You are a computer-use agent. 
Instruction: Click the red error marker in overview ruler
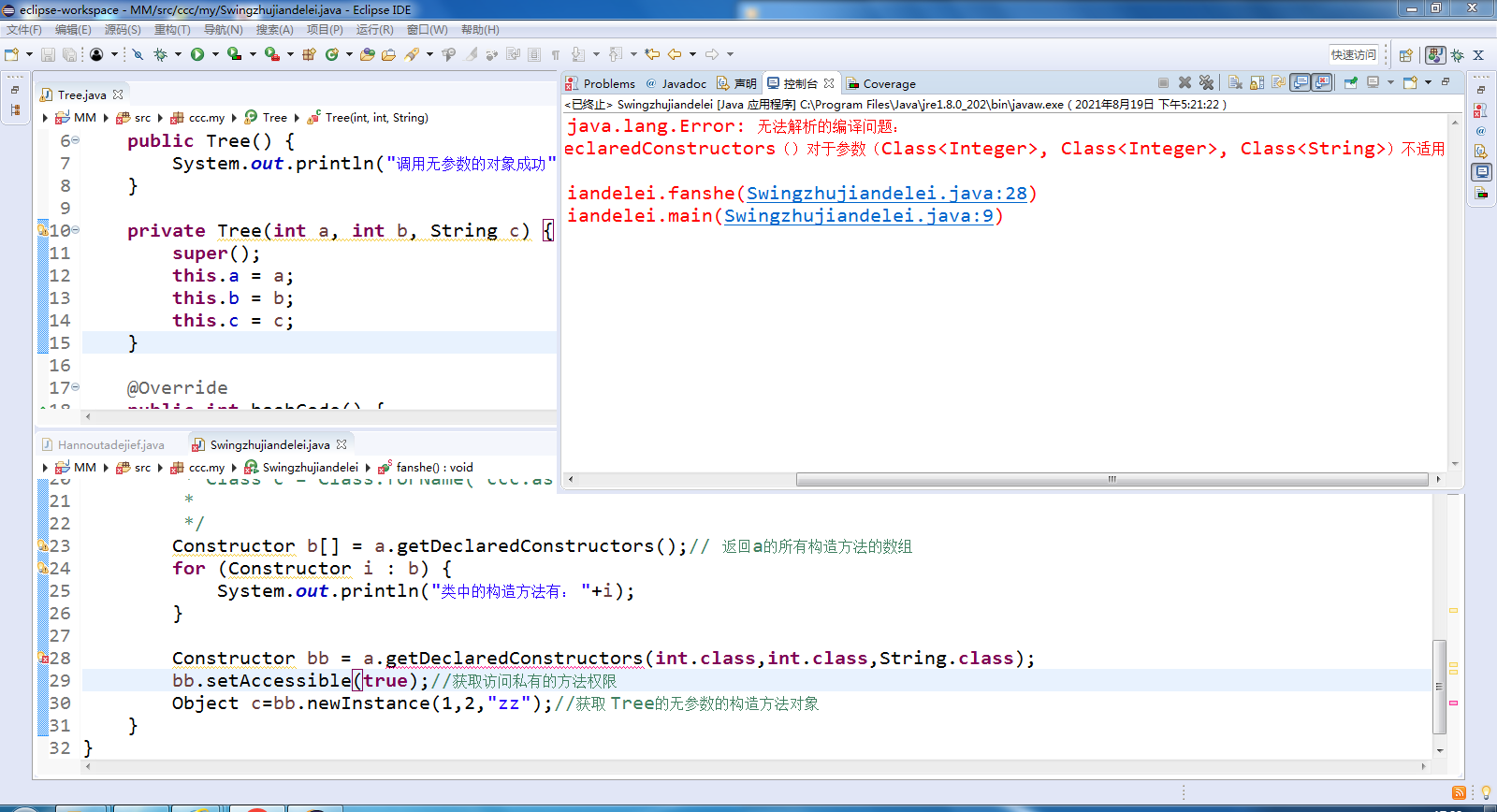tap(1453, 703)
